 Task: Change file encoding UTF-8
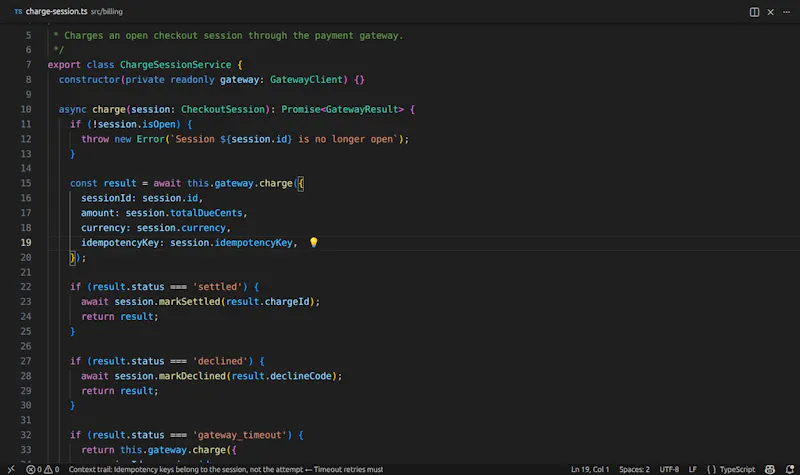tap(669, 469)
